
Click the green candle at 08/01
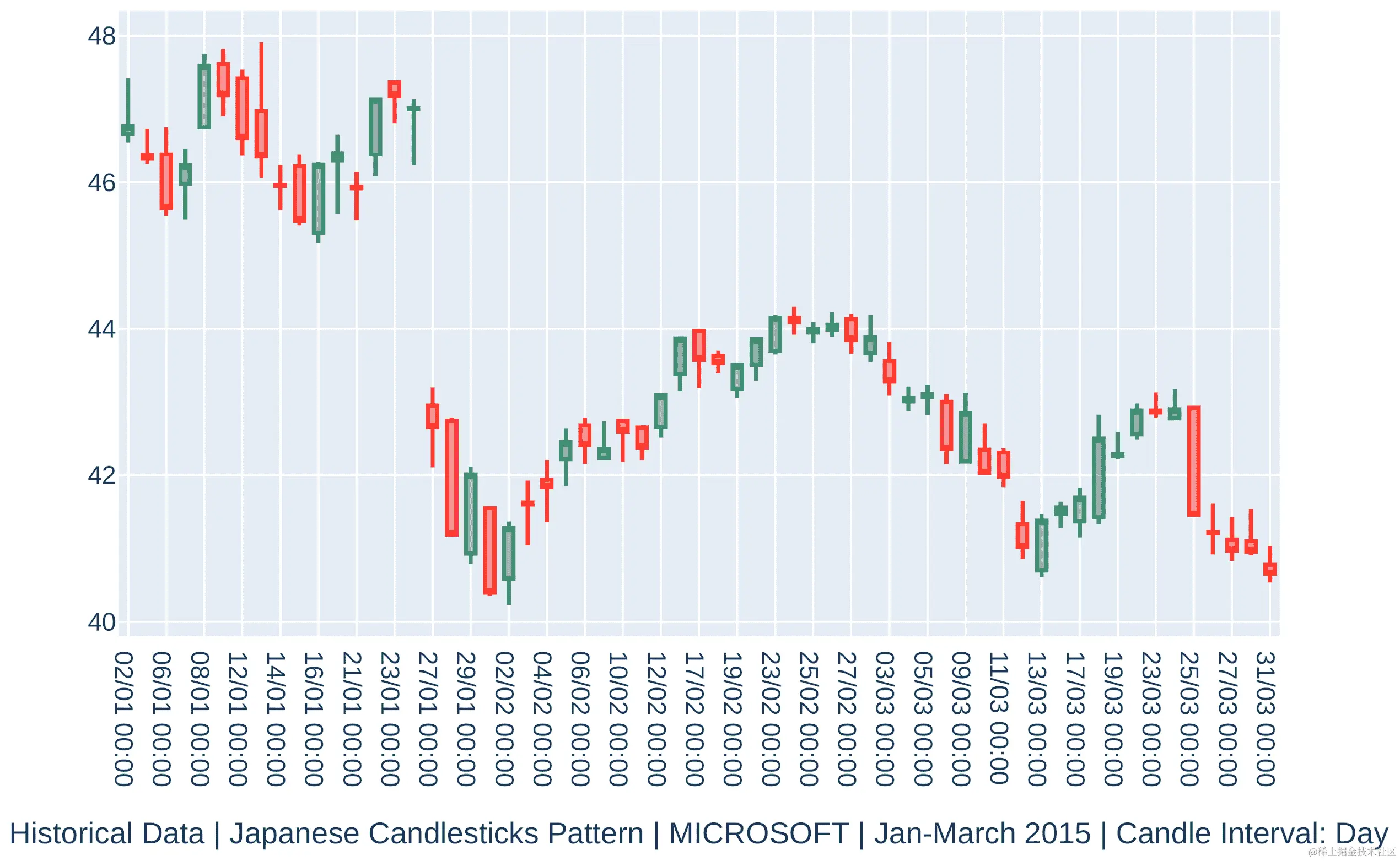[x=204, y=96]
